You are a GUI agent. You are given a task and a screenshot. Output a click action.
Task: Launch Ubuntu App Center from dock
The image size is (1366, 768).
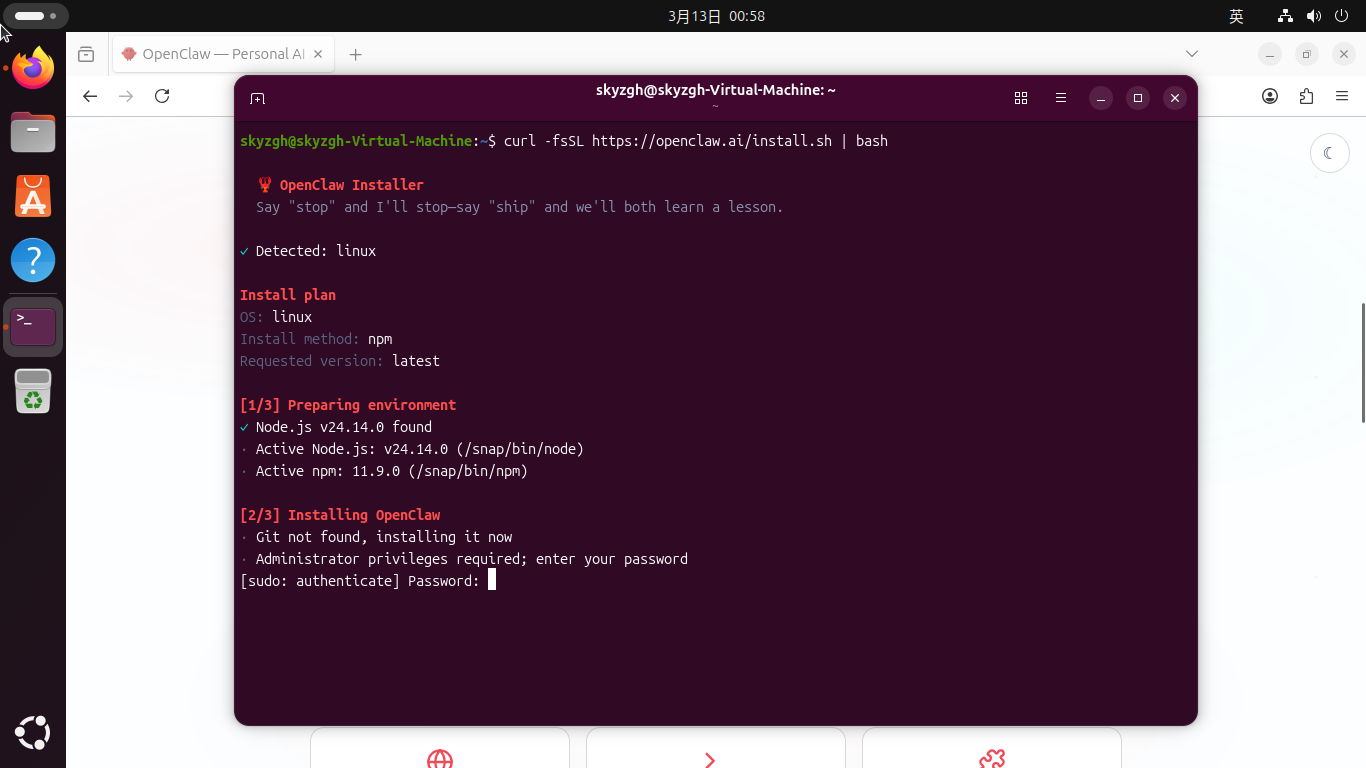33,196
